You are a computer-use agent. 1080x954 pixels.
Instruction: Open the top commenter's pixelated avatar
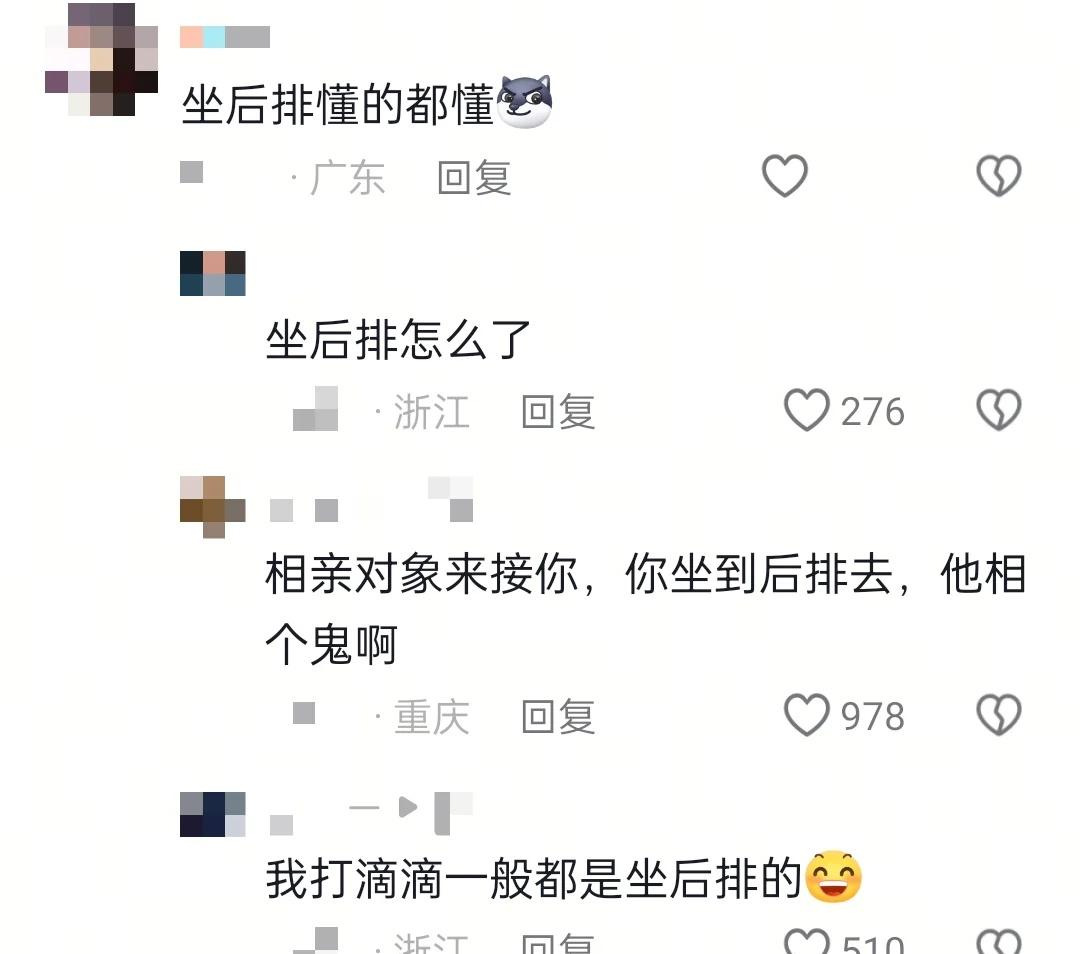tap(101, 60)
